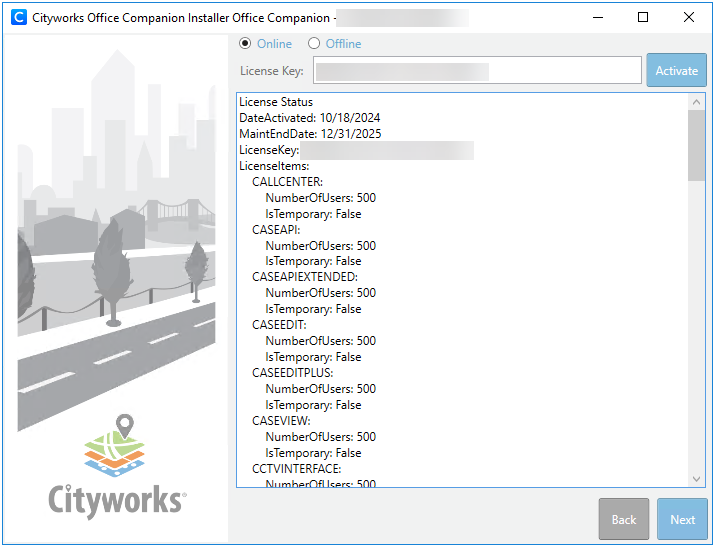Image resolution: width=714 pixels, height=546 pixels.
Task: Click the 'LicenseKey:' line in status box
Action: point(269,150)
